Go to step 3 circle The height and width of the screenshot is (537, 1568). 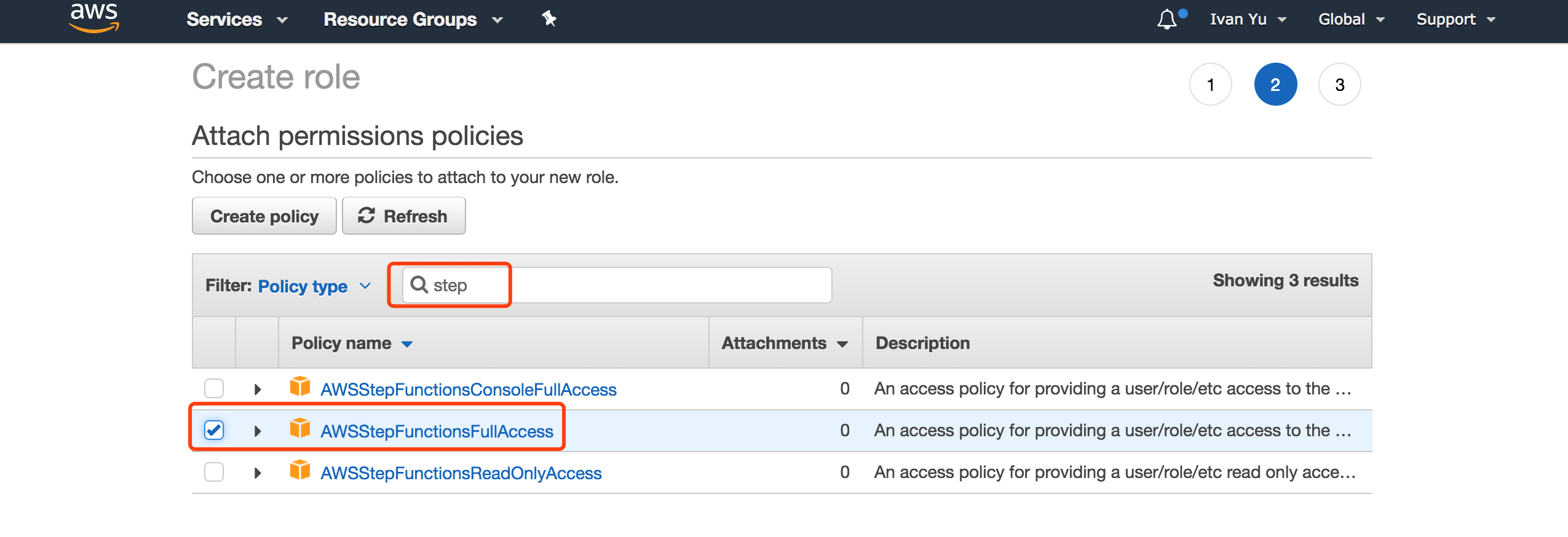(x=1339, y=85)
